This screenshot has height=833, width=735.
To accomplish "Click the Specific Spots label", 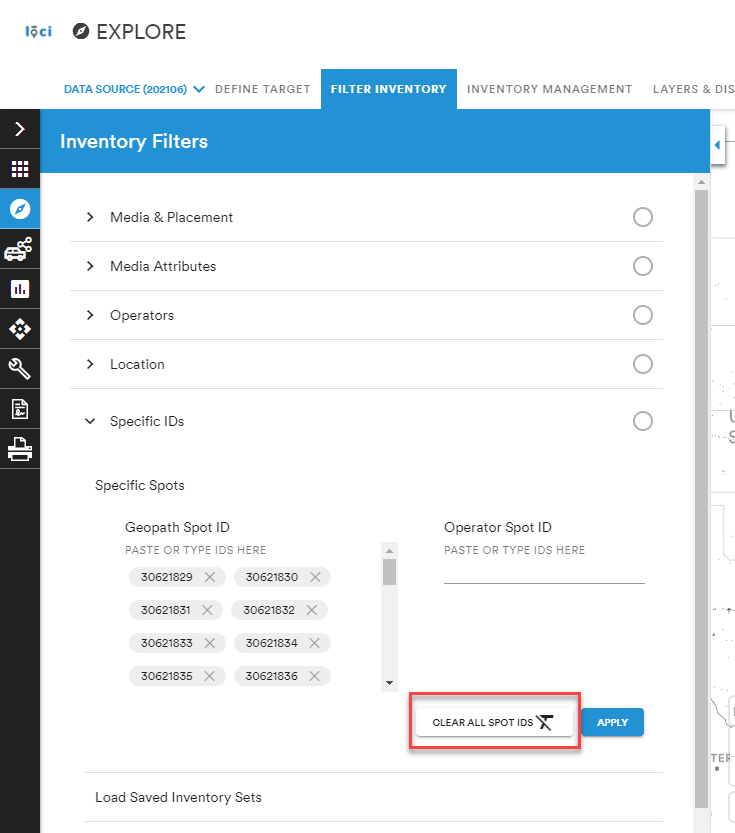I will point(140,486).
